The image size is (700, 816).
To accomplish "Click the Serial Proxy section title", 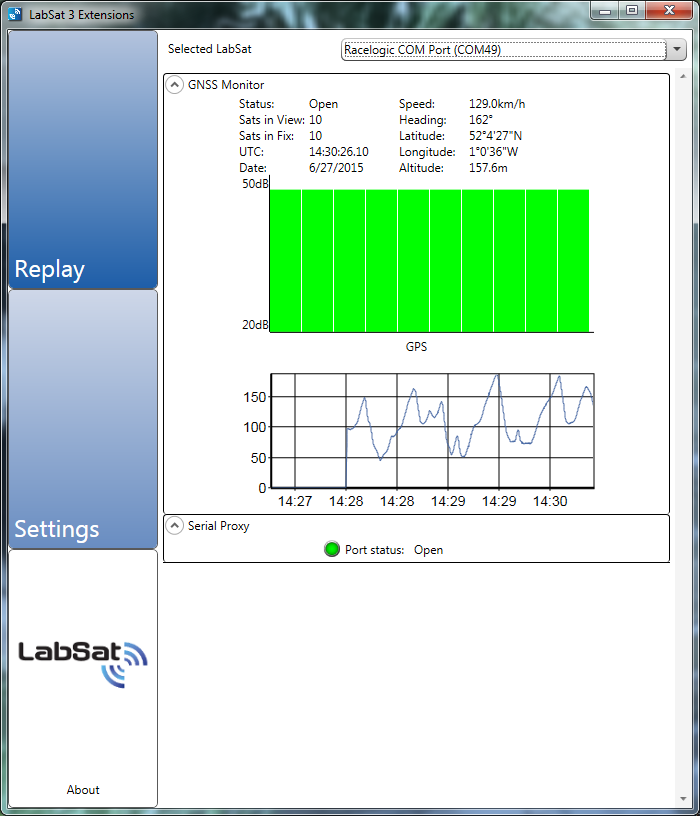I will 219,526.
